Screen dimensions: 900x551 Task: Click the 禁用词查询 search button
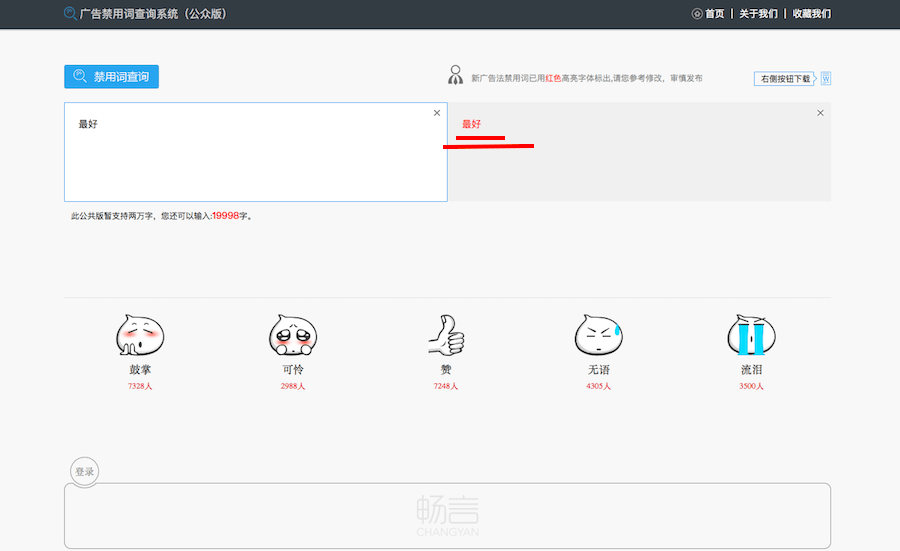[111, 77]
